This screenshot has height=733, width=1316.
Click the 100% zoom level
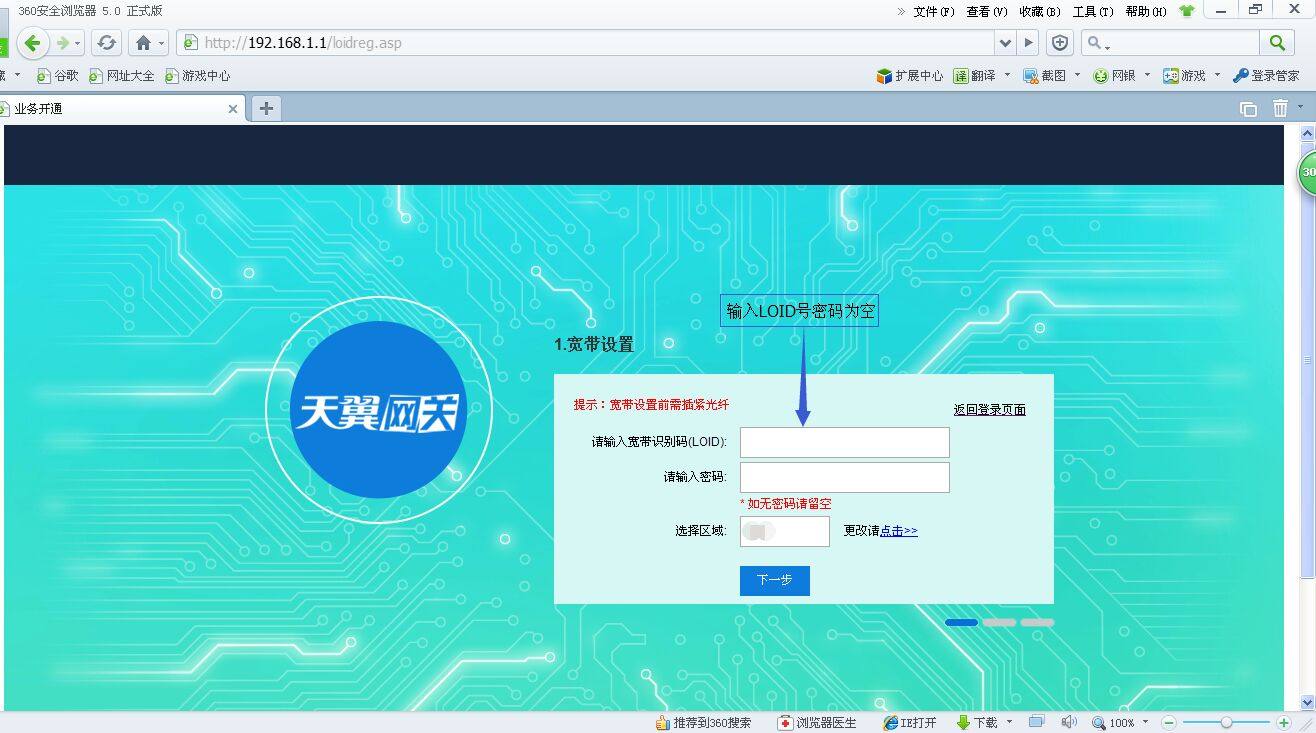pos(1113,722)
